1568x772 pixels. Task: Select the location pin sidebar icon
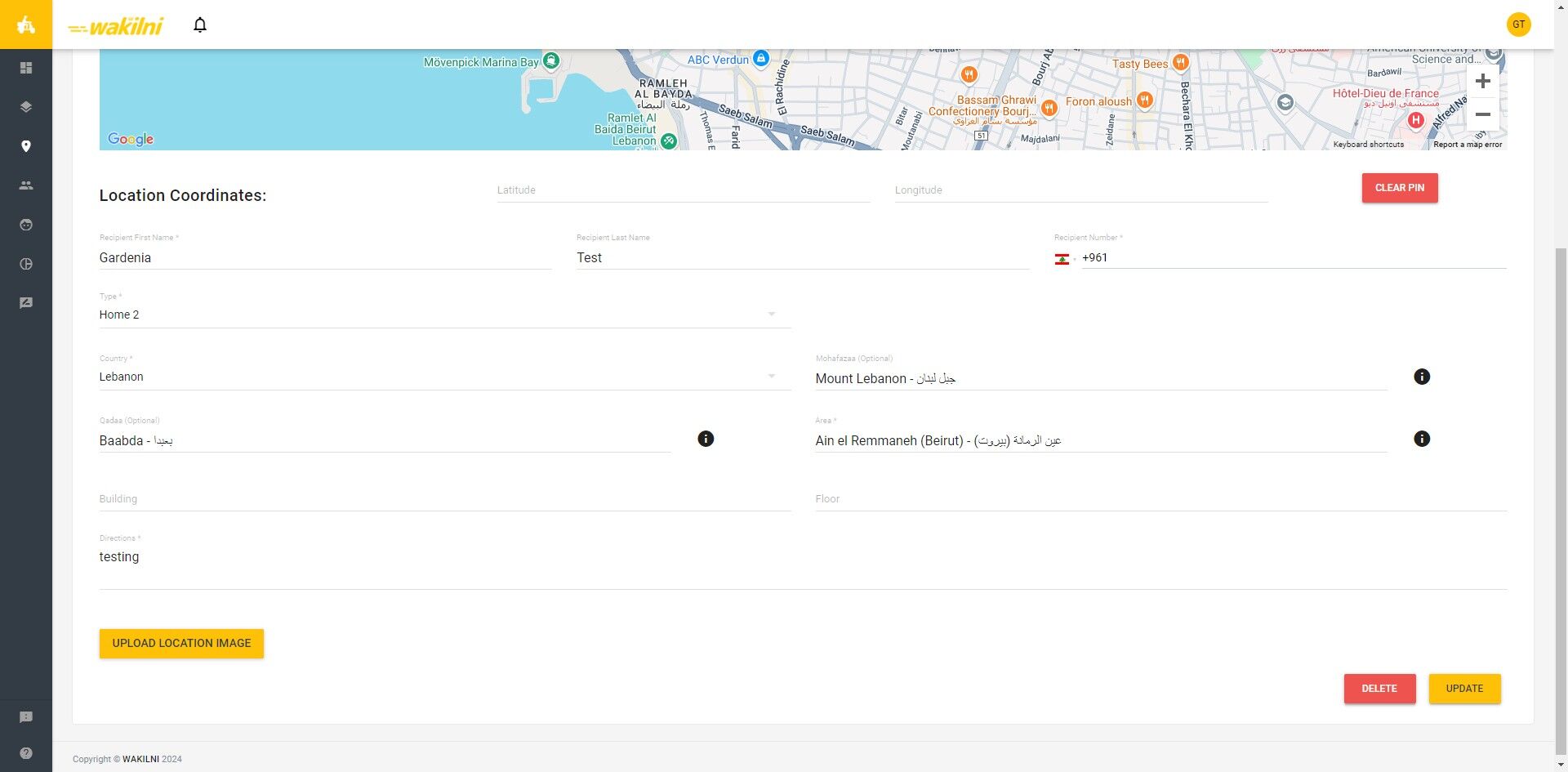point(26,146)
